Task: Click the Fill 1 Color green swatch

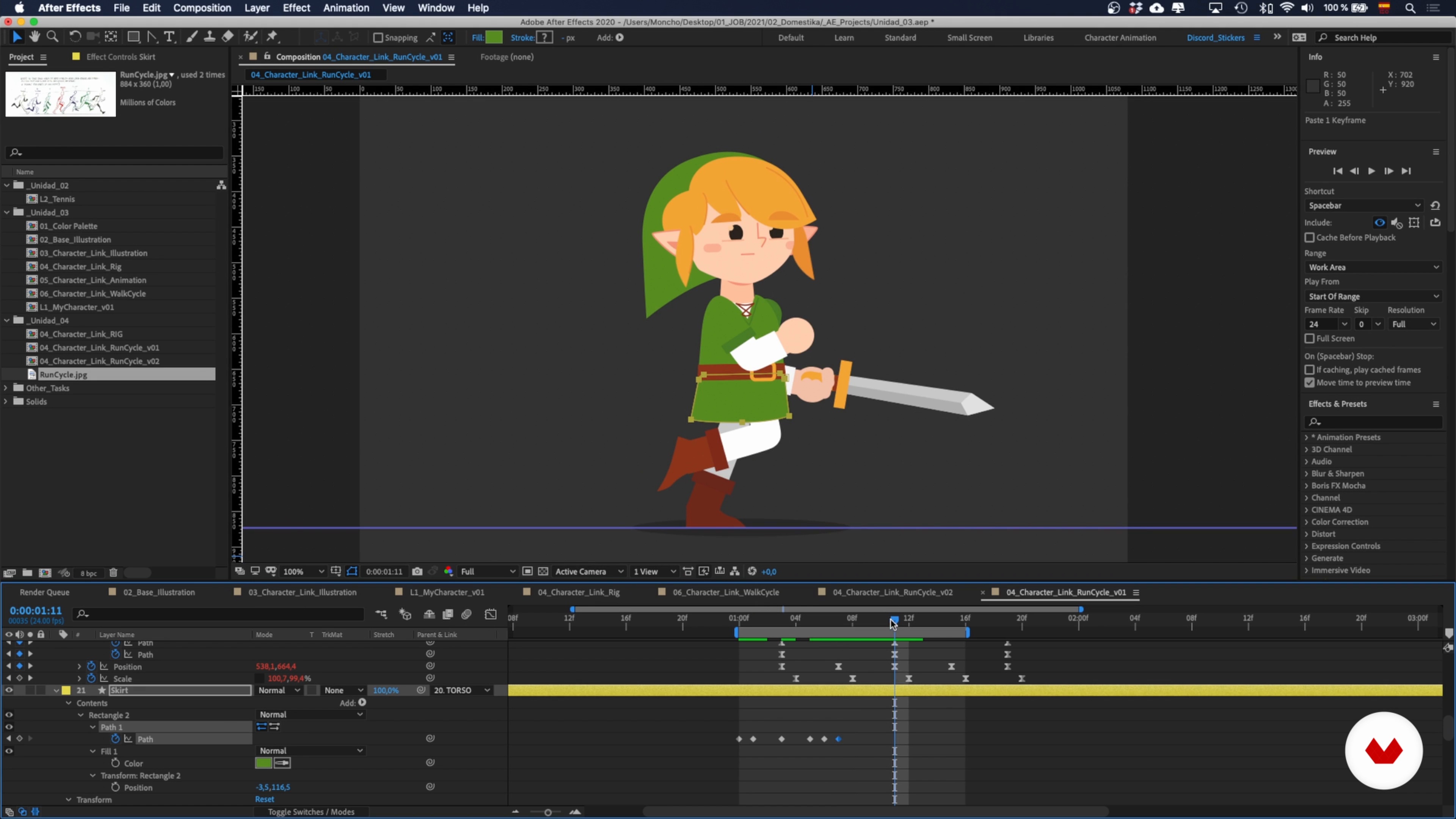Action: point(264,763)
